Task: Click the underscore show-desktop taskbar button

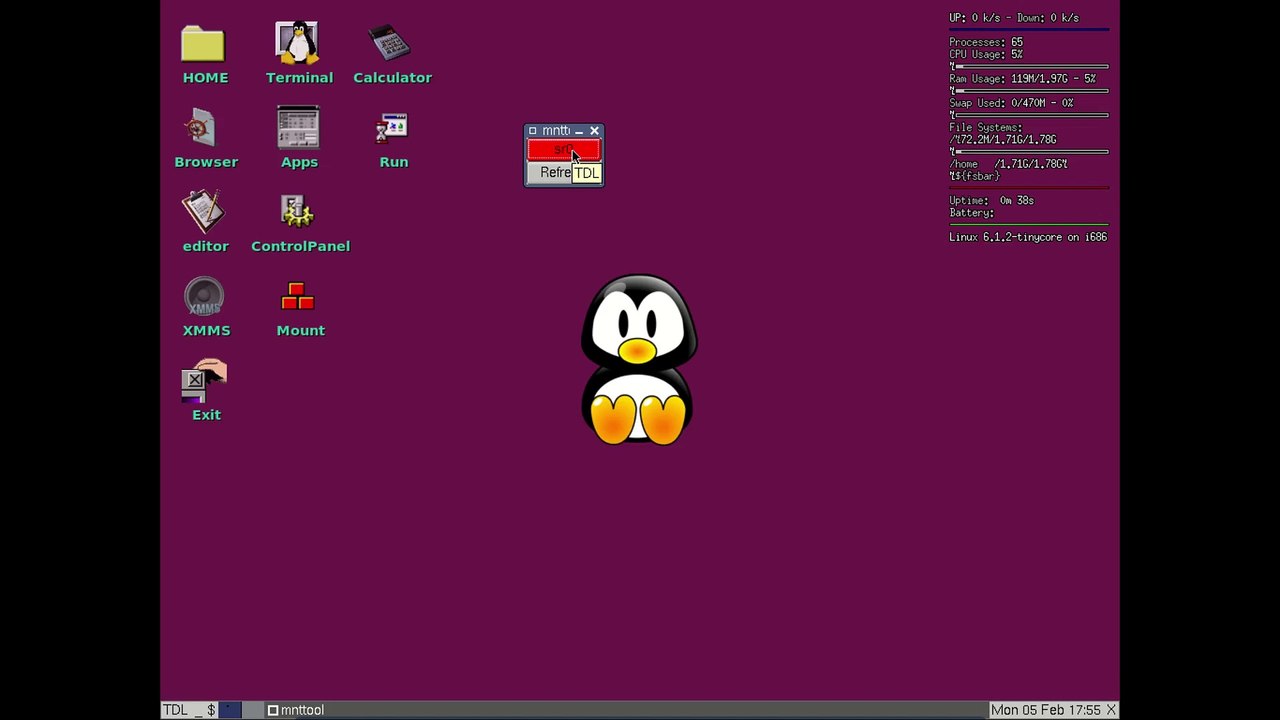Action: pyautogui.click(x=198, y=710)
